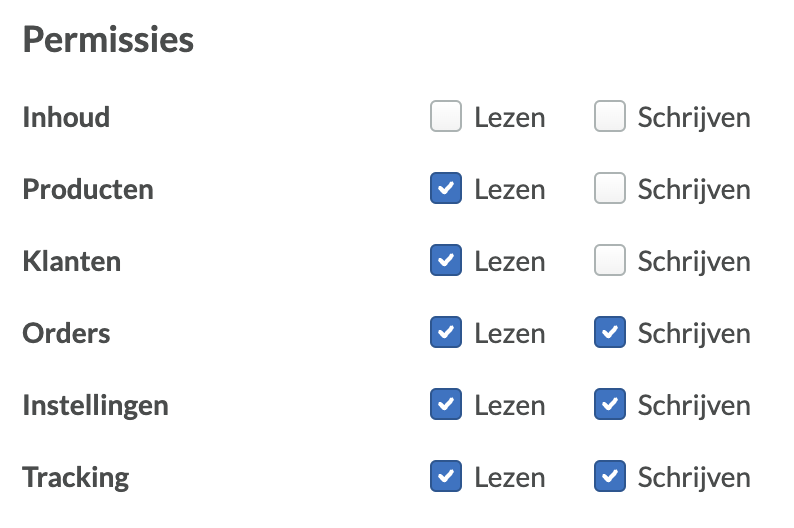
Task: Click the Inhoud row label
Action: point(66,118)
